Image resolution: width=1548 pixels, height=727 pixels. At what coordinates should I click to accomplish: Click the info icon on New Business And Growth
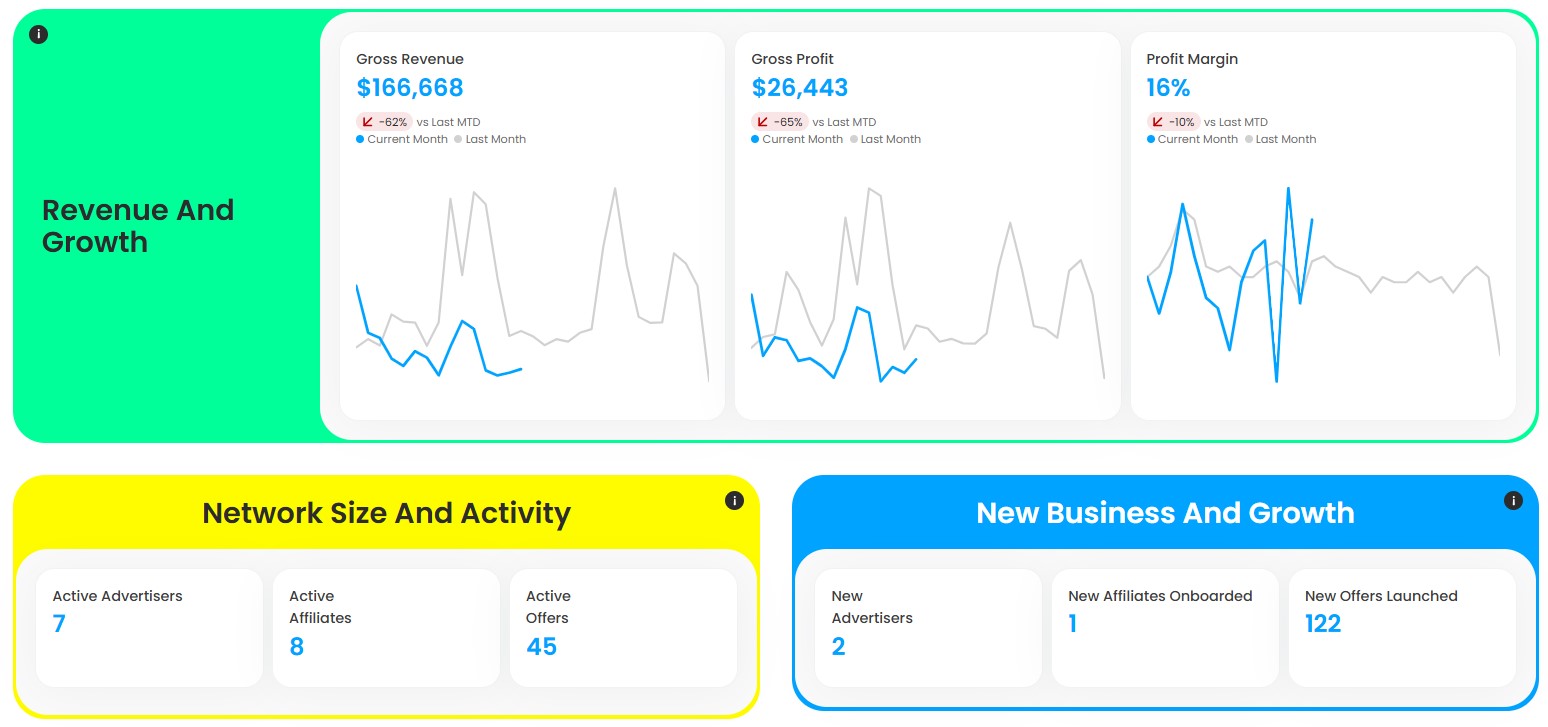tap(1513, 500)
